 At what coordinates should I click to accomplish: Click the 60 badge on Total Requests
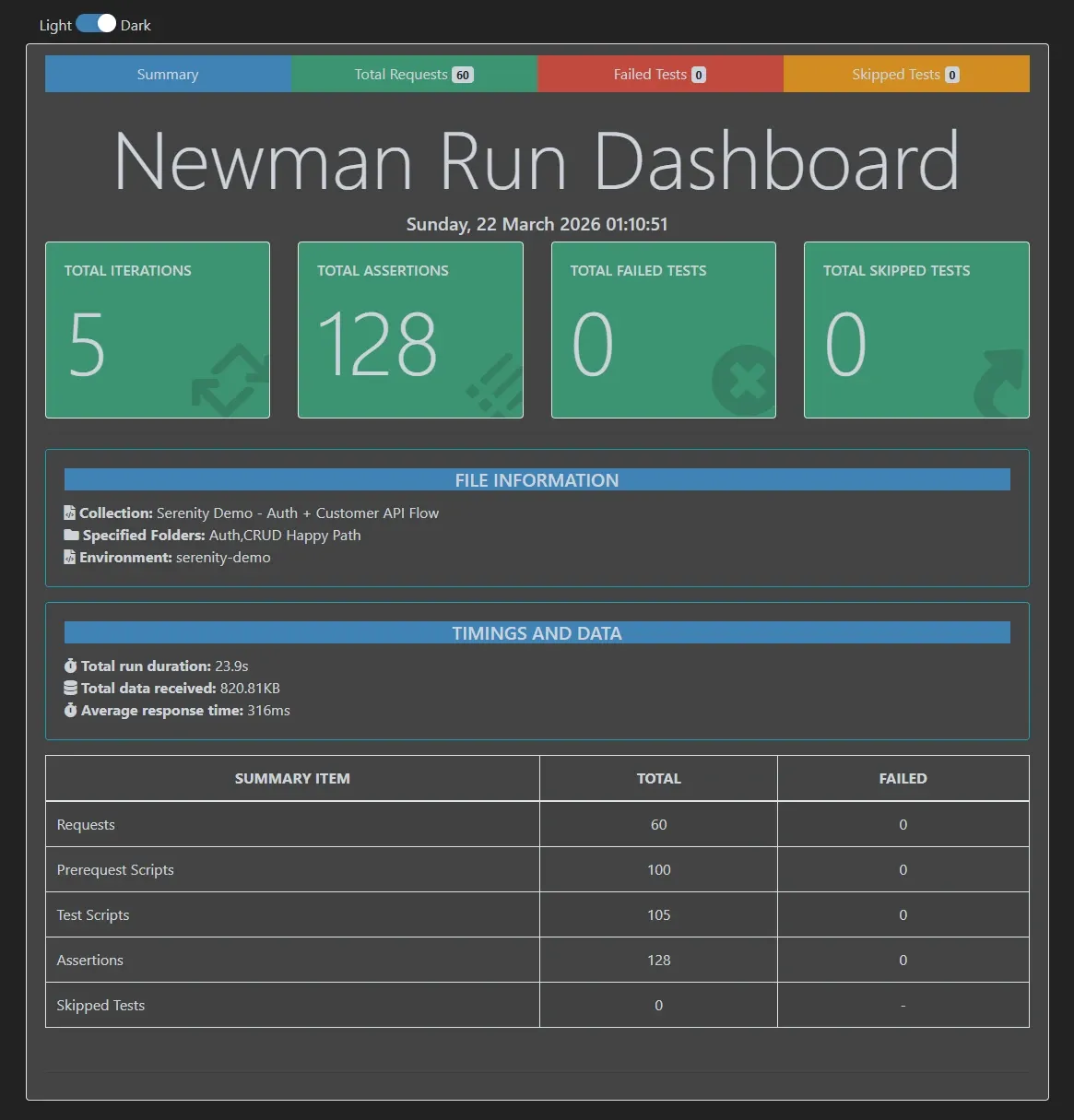(x=464, y=74)
